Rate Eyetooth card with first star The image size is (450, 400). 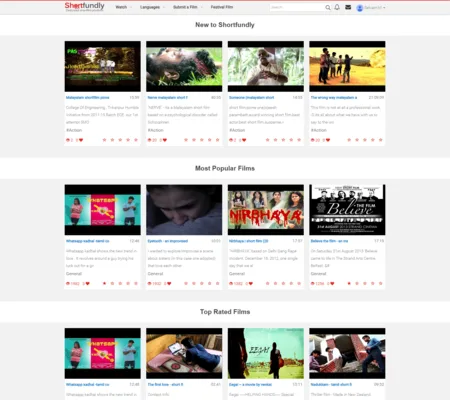(x=186, y=284)
